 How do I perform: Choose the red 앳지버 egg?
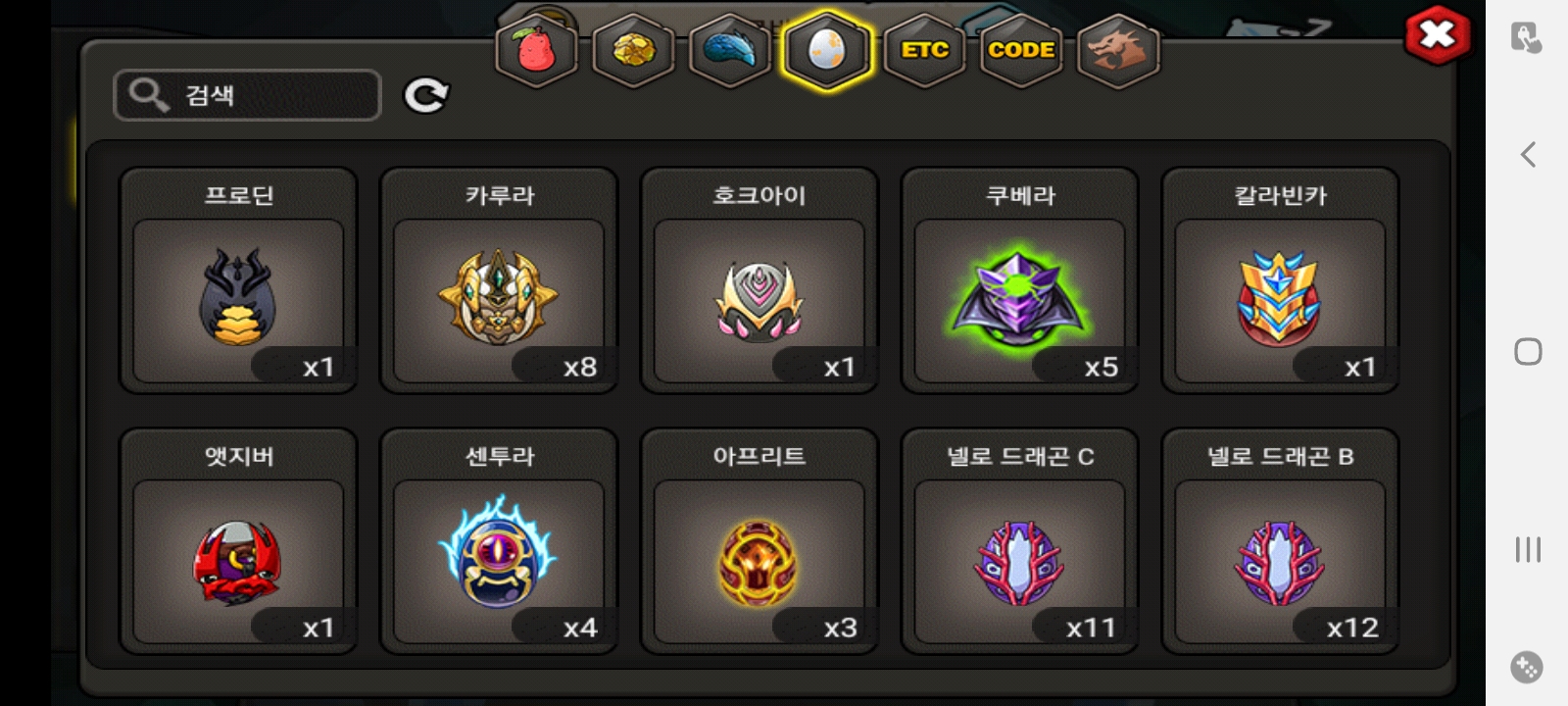click(238, 541)
